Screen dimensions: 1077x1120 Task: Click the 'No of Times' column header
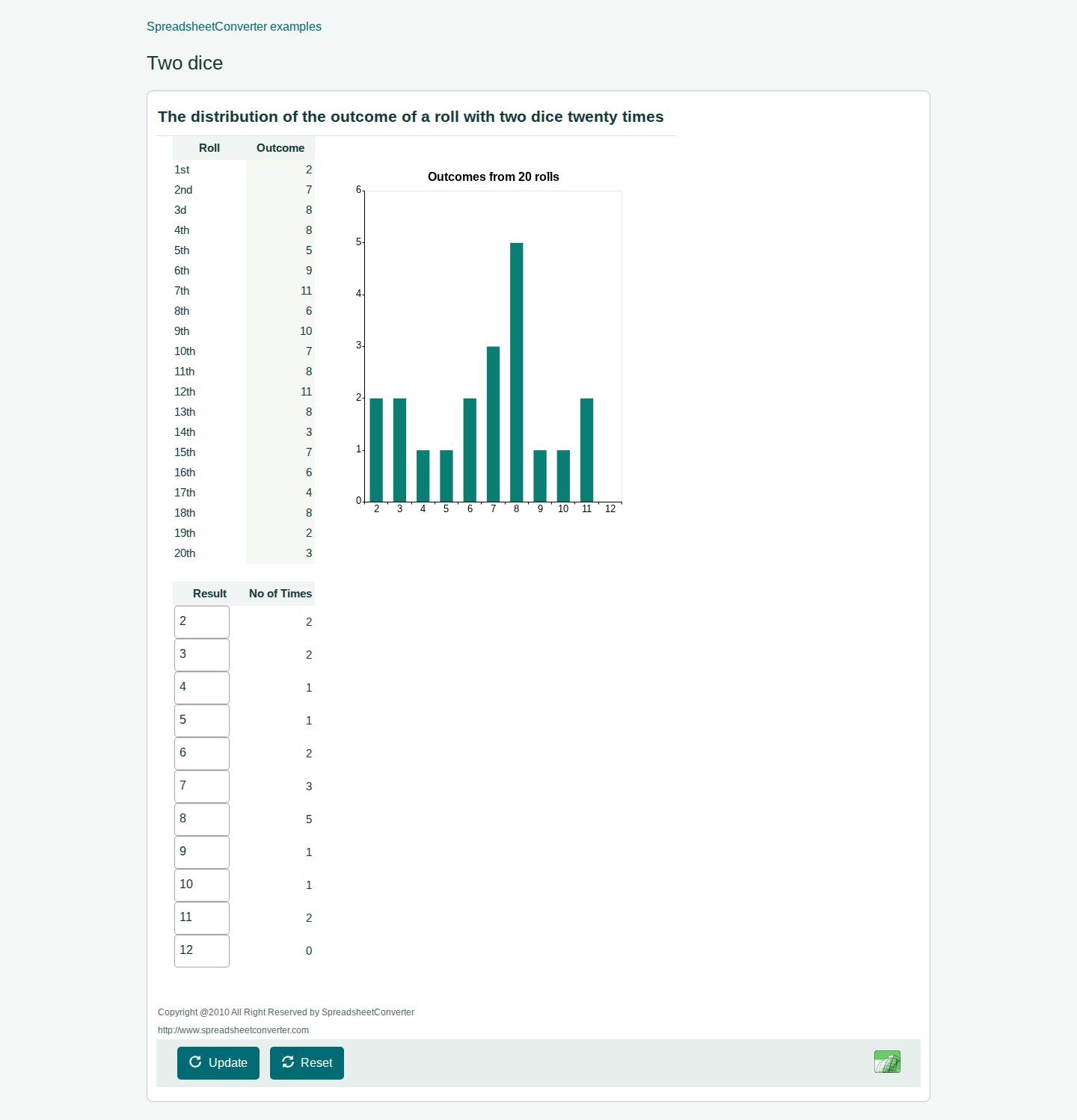tap(280, 594)
